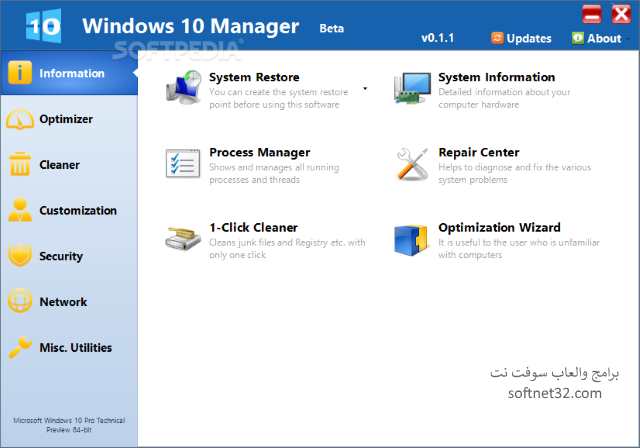Minimize the Windows 10 Manager window
Screen dimensions: 640x448
click(591, 14)
